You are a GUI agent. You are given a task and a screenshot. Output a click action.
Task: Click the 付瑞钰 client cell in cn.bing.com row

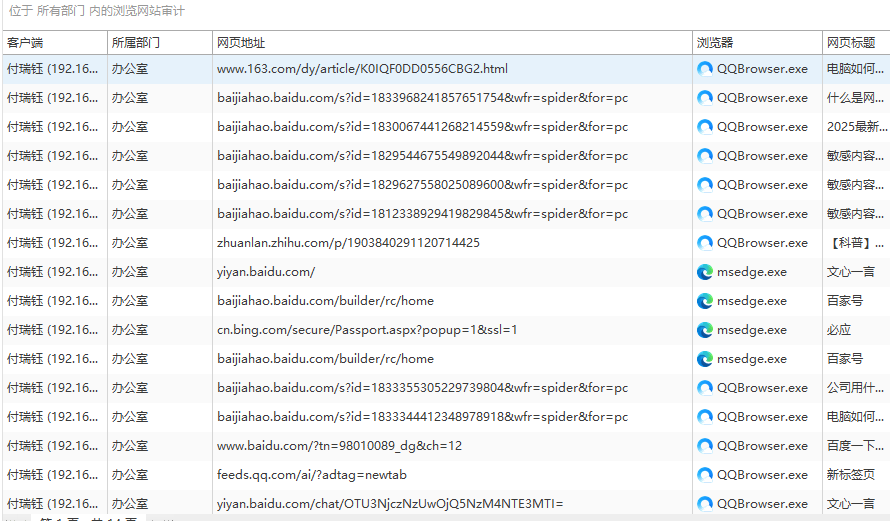tap(52, 330)
